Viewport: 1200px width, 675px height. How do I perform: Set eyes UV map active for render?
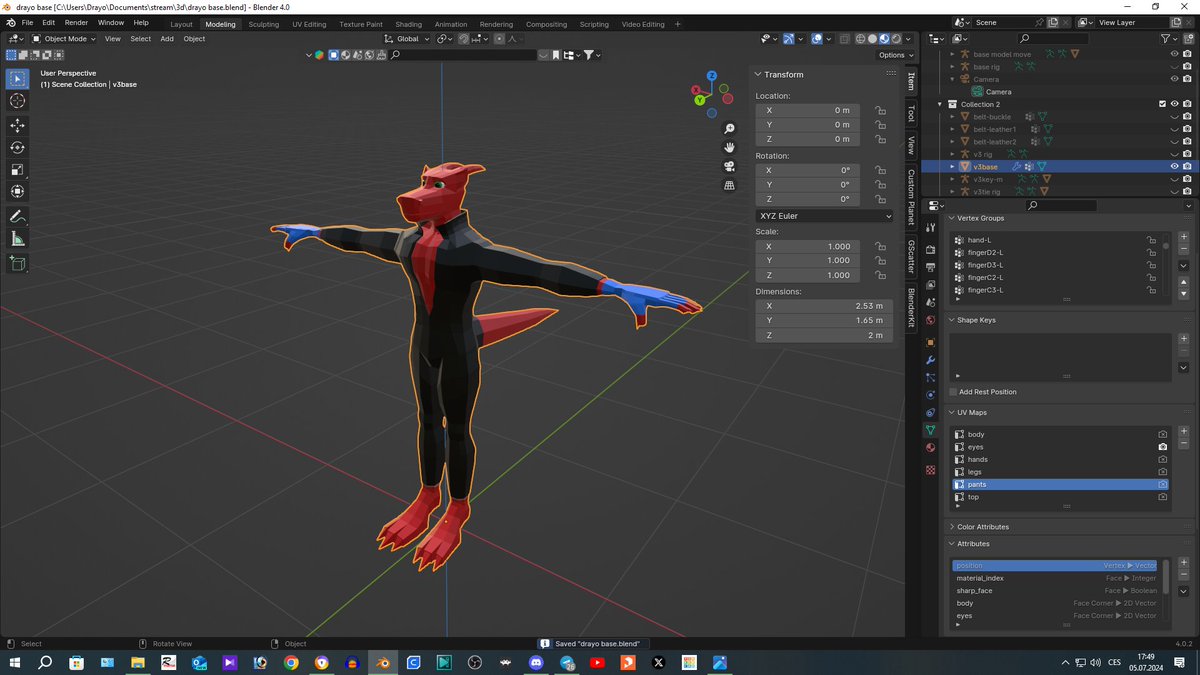click(1163, 447)
